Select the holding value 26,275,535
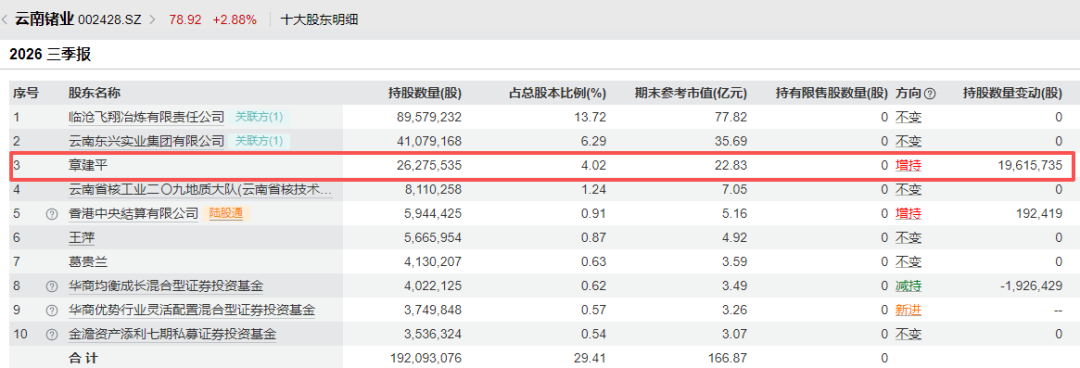Viewport: 1080px width, 368px height. coord(429,165)
